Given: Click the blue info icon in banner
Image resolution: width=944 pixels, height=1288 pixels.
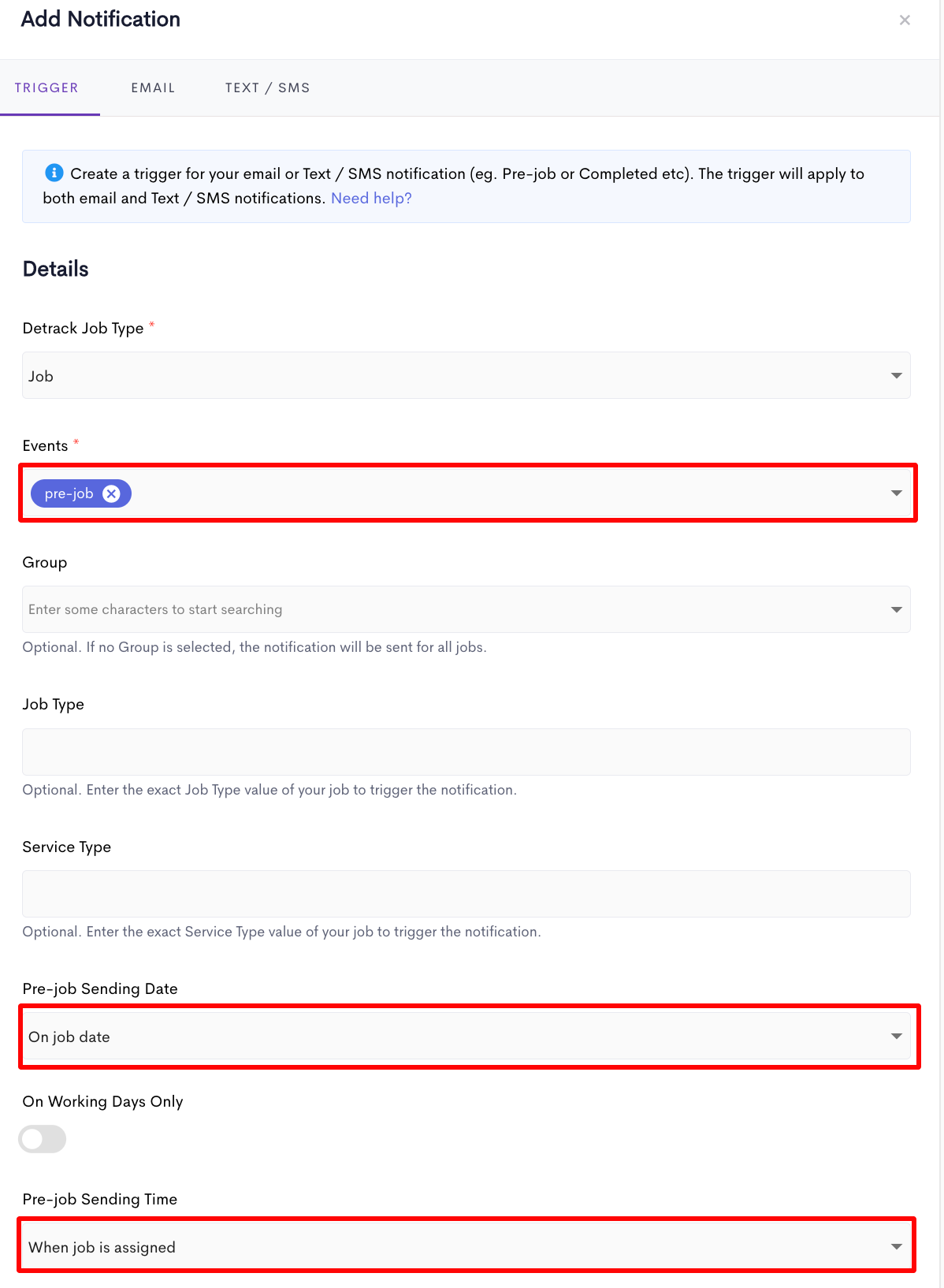Looking at the screenshot, I should pyautogui.click(x=54, y=173).
